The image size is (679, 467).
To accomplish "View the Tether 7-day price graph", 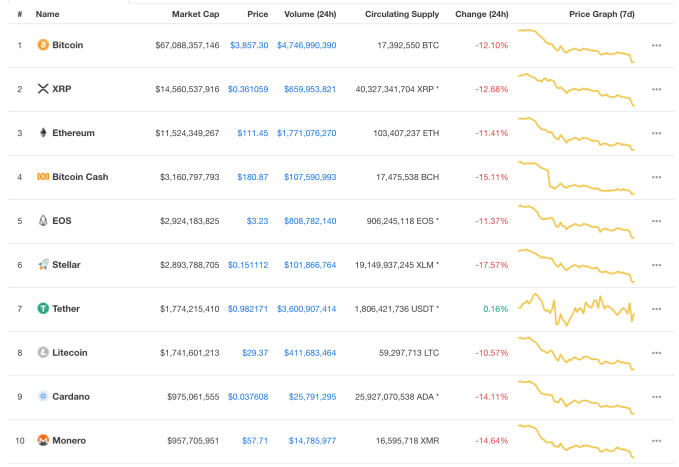I will (577, 308).
